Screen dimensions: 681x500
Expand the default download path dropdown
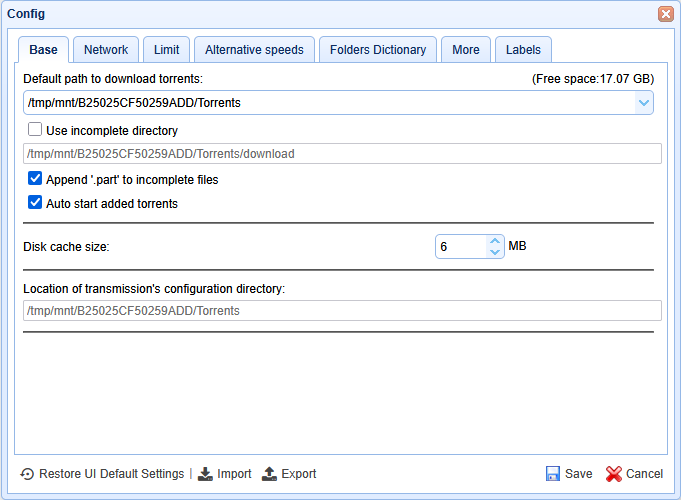point(643,102)
